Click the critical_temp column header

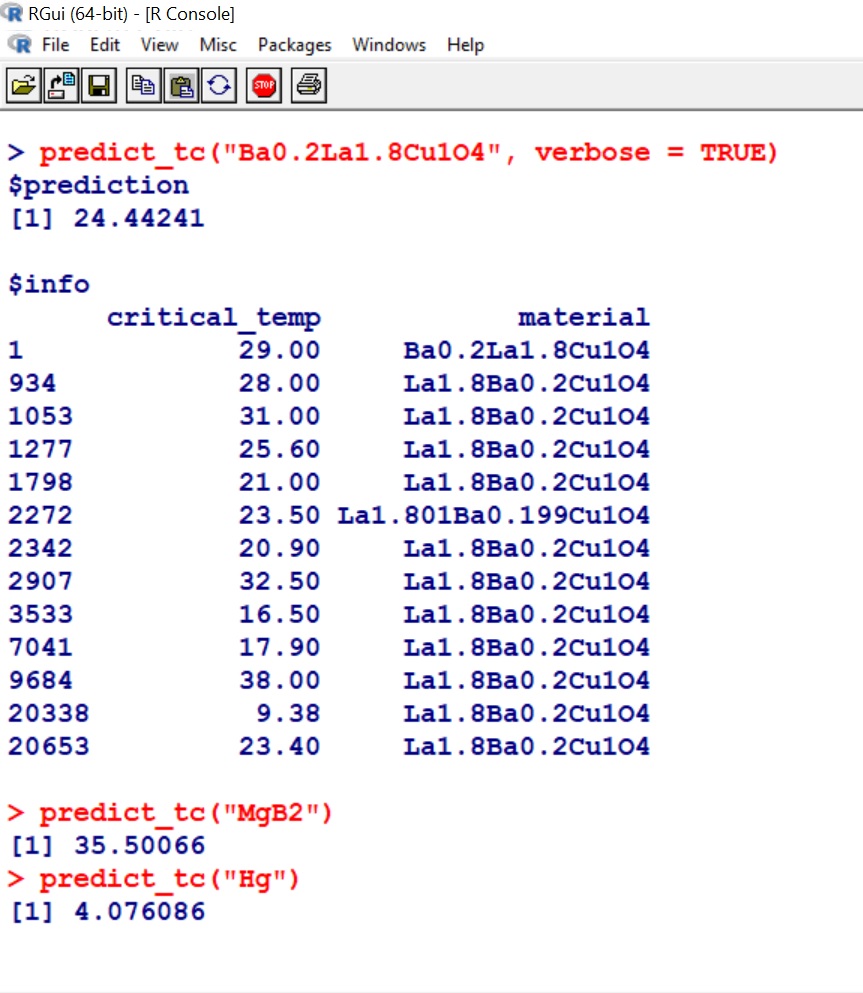pos(214,318)
